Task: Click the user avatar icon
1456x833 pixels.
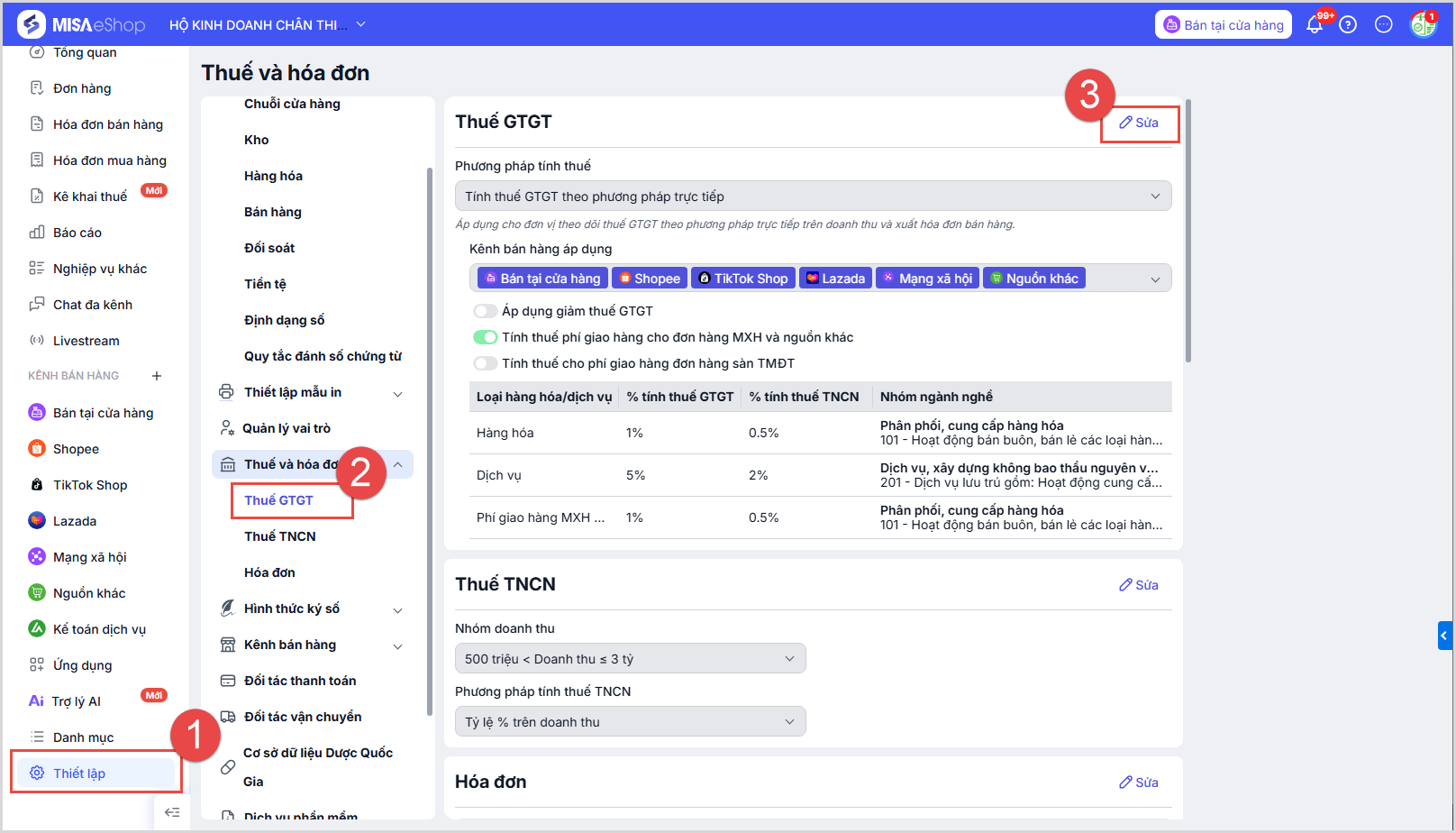Action: [1423, 25]
